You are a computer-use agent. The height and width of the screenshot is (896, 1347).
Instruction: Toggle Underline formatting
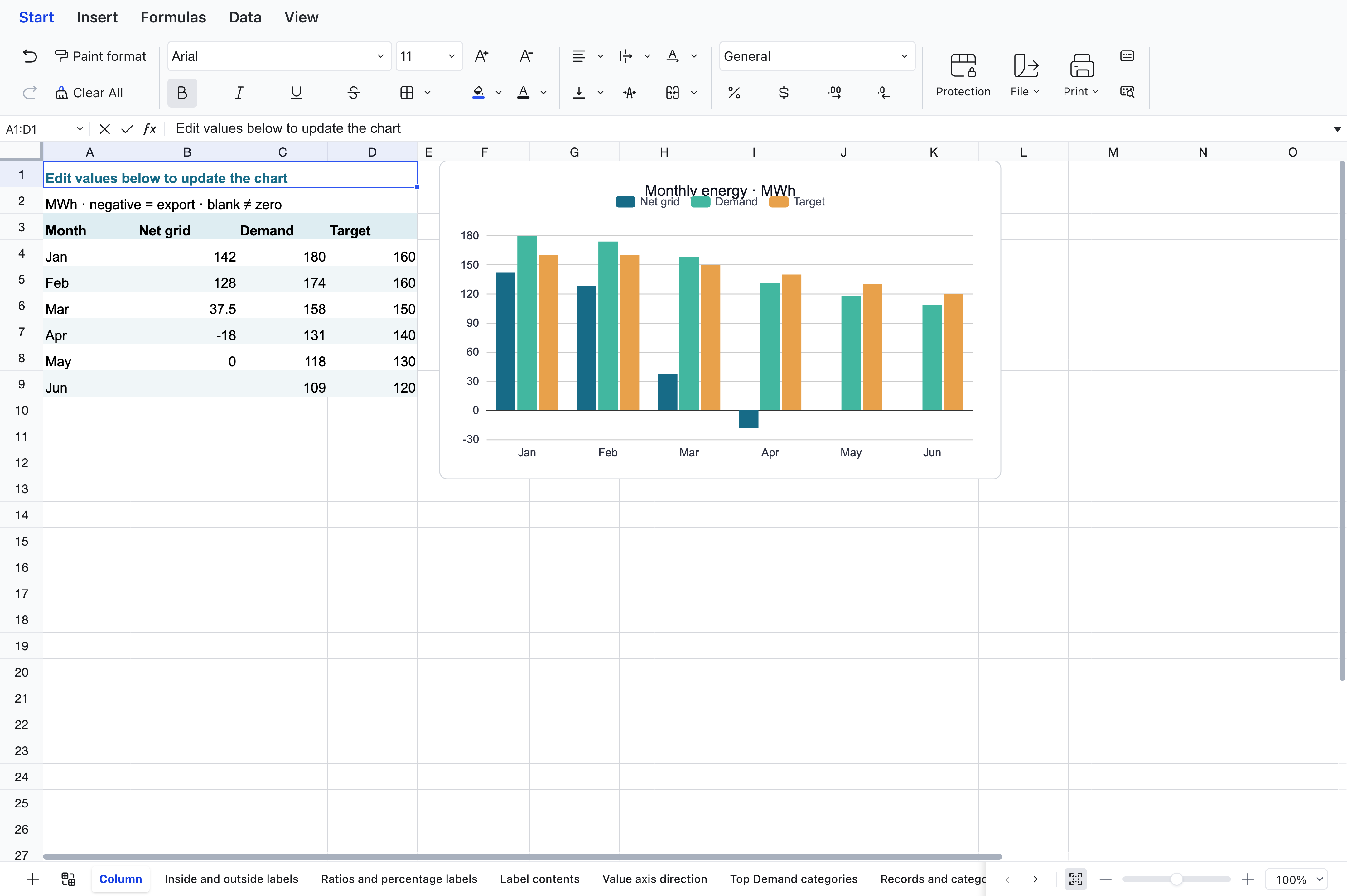coord(296,93)
